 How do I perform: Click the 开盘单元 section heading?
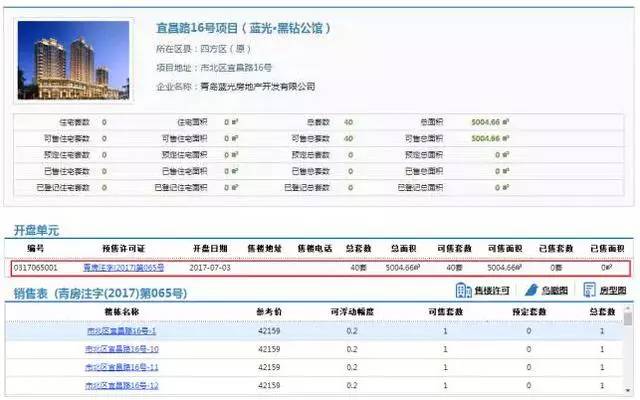tap(36, 231)
